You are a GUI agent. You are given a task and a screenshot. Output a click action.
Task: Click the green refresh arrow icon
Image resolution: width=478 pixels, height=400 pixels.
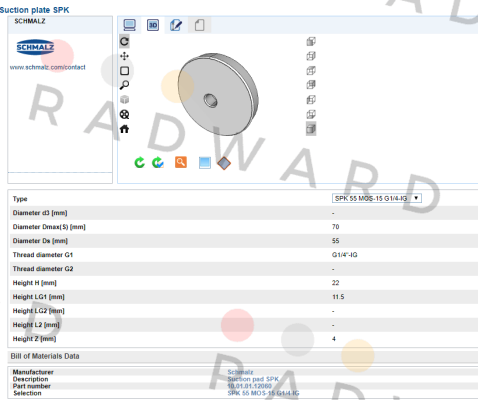point(139,162)
